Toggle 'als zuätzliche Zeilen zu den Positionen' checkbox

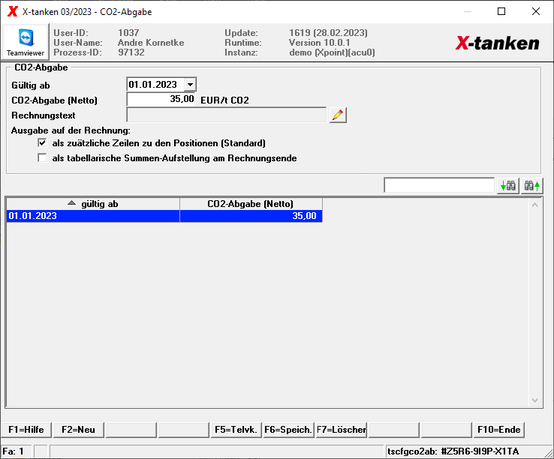tap(42, 143)
